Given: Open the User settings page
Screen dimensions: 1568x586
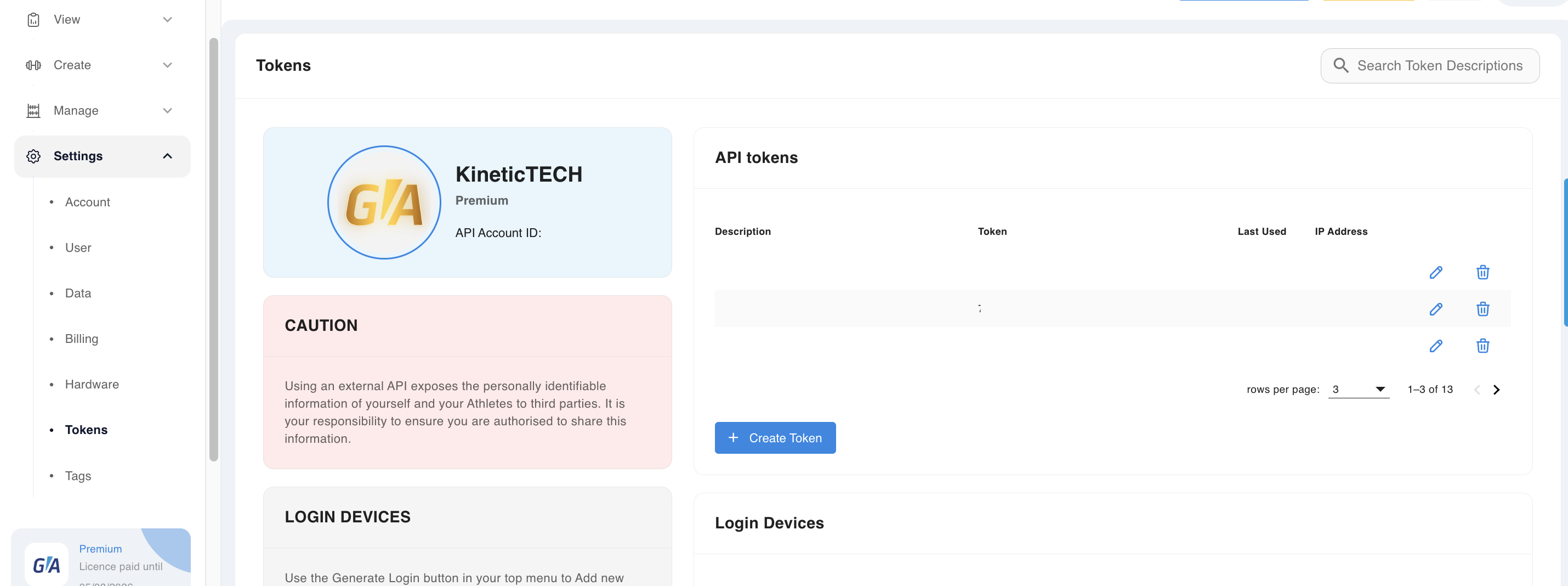Looking at the screenshot, I should pos(78,248).
